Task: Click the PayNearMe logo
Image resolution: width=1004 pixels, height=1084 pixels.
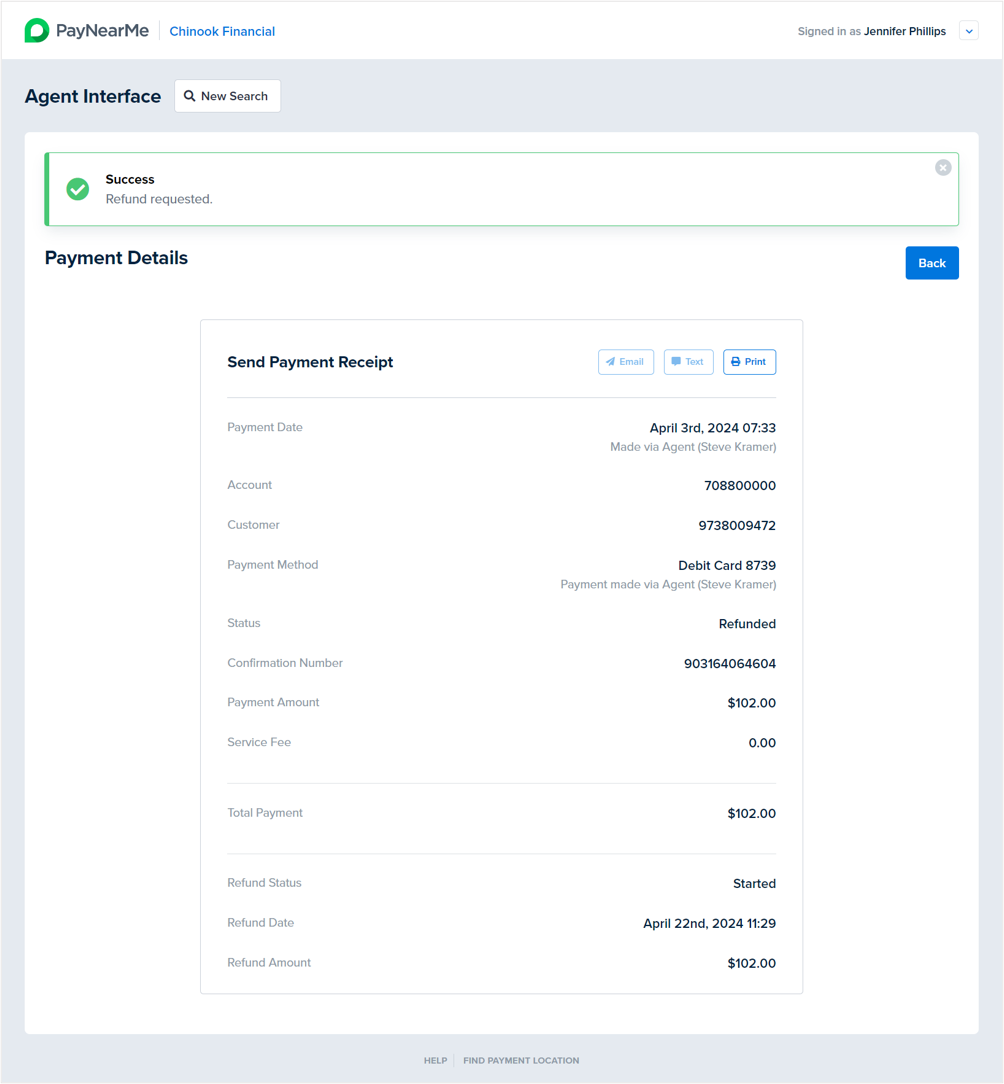Action: coord(86,30)
